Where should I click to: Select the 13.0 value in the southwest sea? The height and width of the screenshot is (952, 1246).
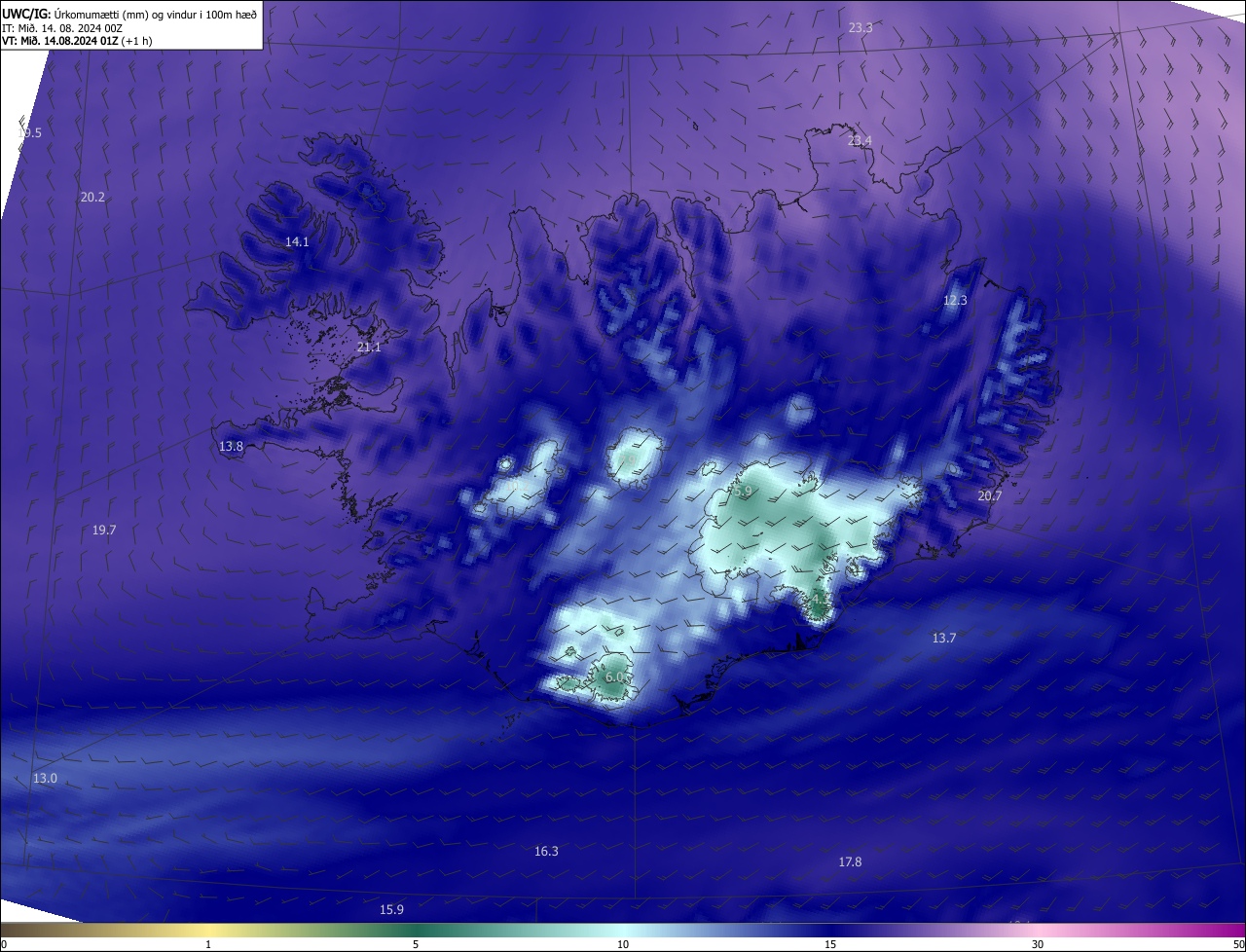pyautogui.click(x=45, y=779)
